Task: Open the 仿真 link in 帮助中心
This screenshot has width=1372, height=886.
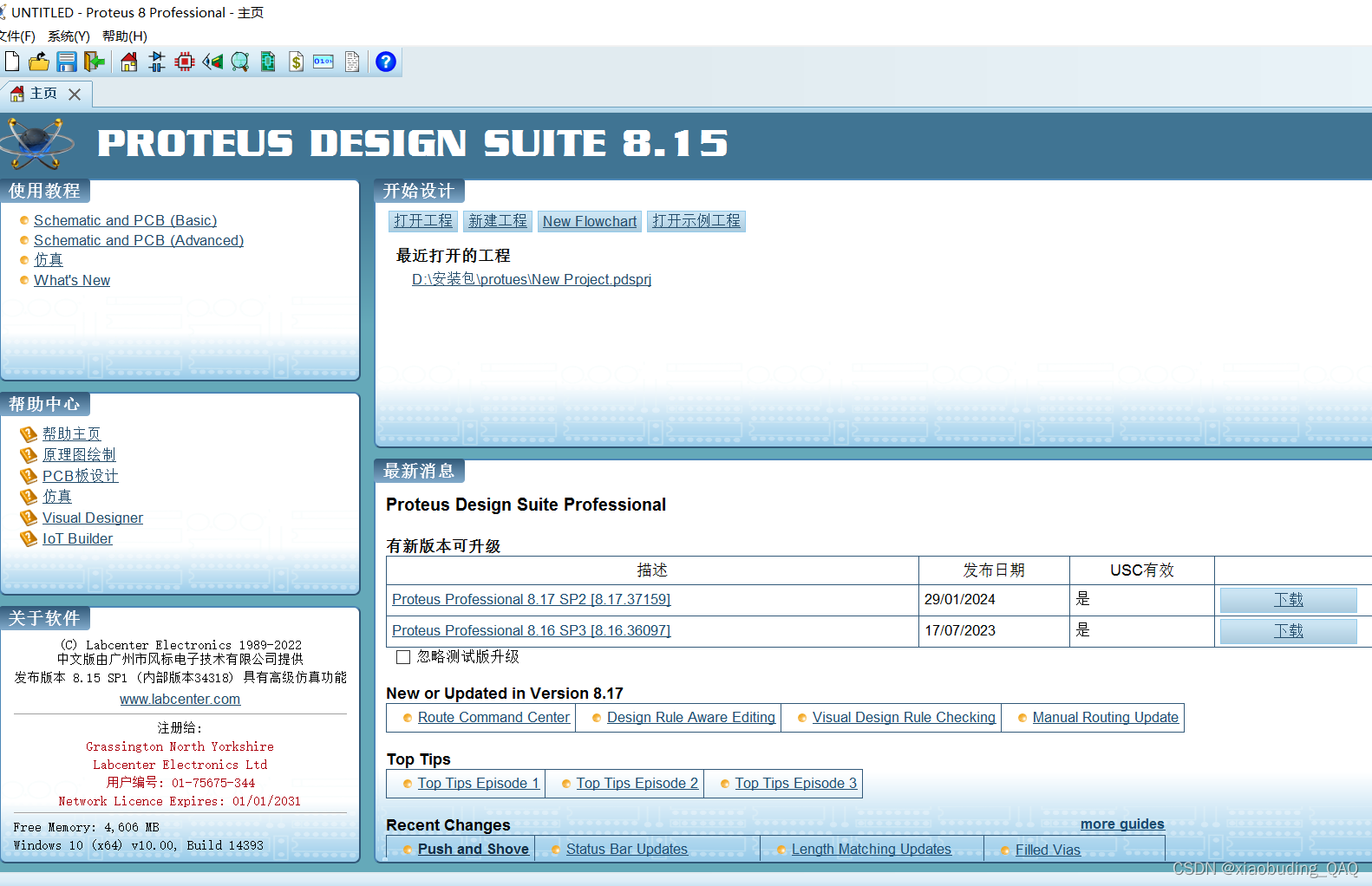Action: (57, 496)
